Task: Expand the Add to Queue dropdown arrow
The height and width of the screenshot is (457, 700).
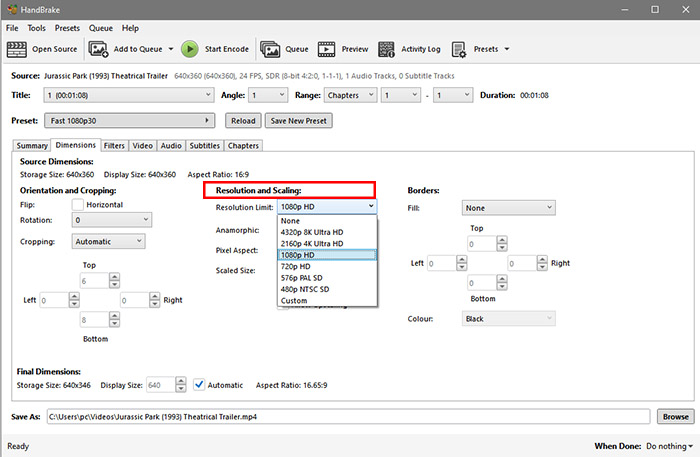Action: coord(171,49)
